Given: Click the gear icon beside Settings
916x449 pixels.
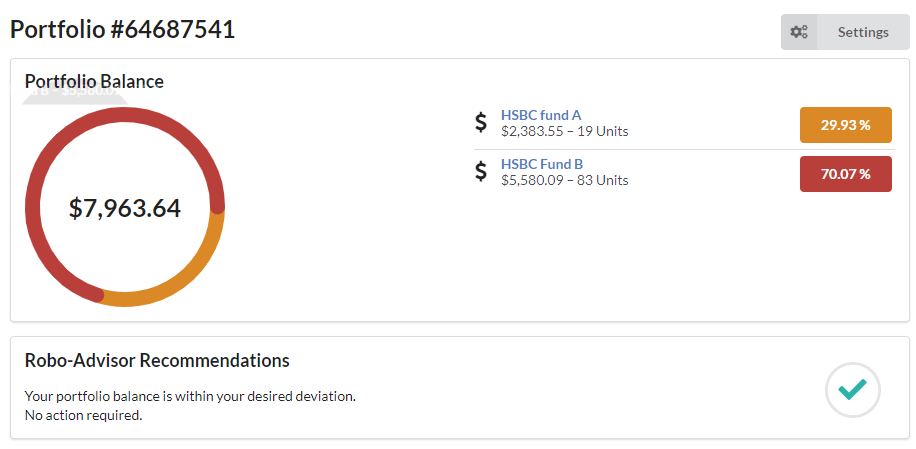Looking at the screenshot, I should coord(799,32).
